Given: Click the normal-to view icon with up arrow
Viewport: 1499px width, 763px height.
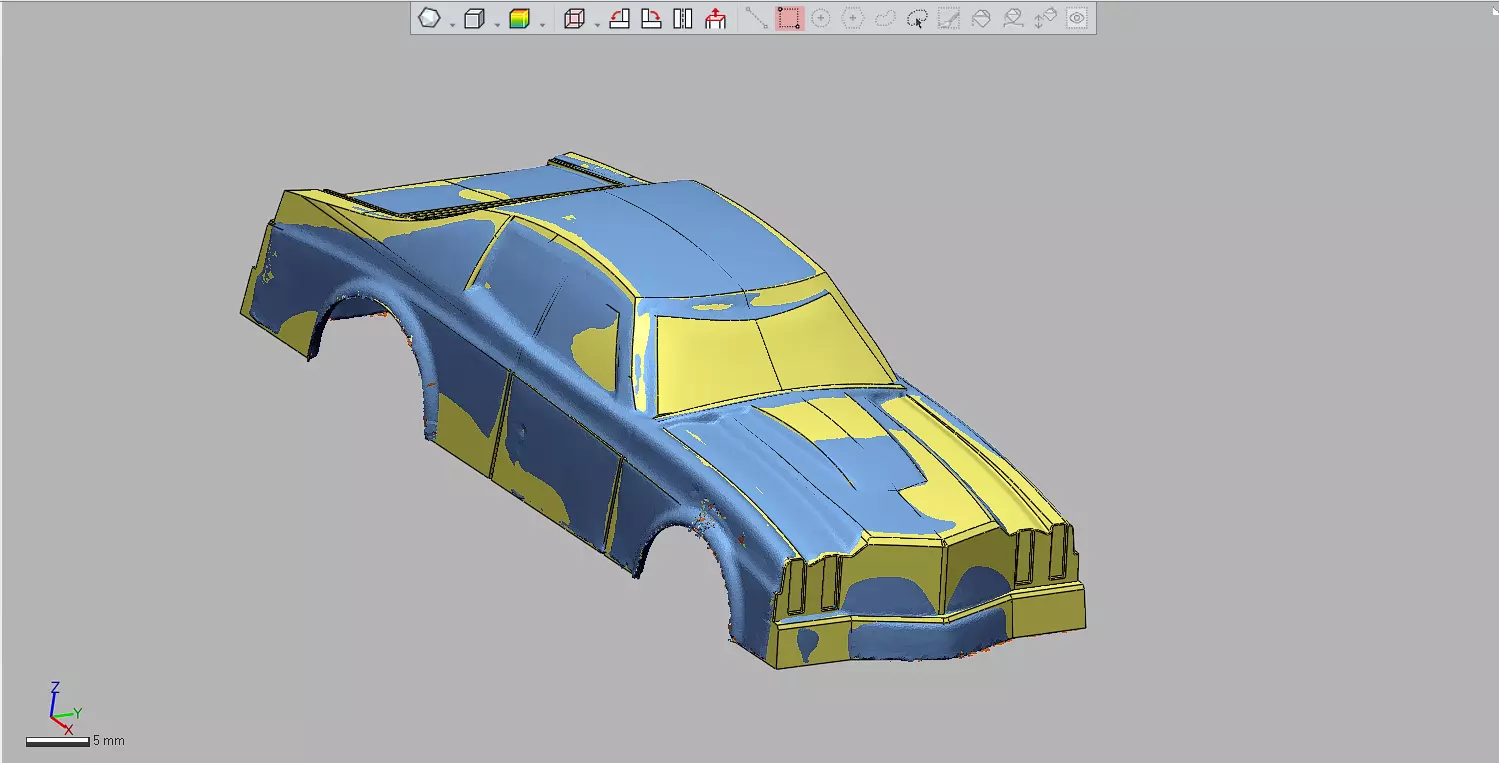Looking at the screenshot, I should (715, 18).
